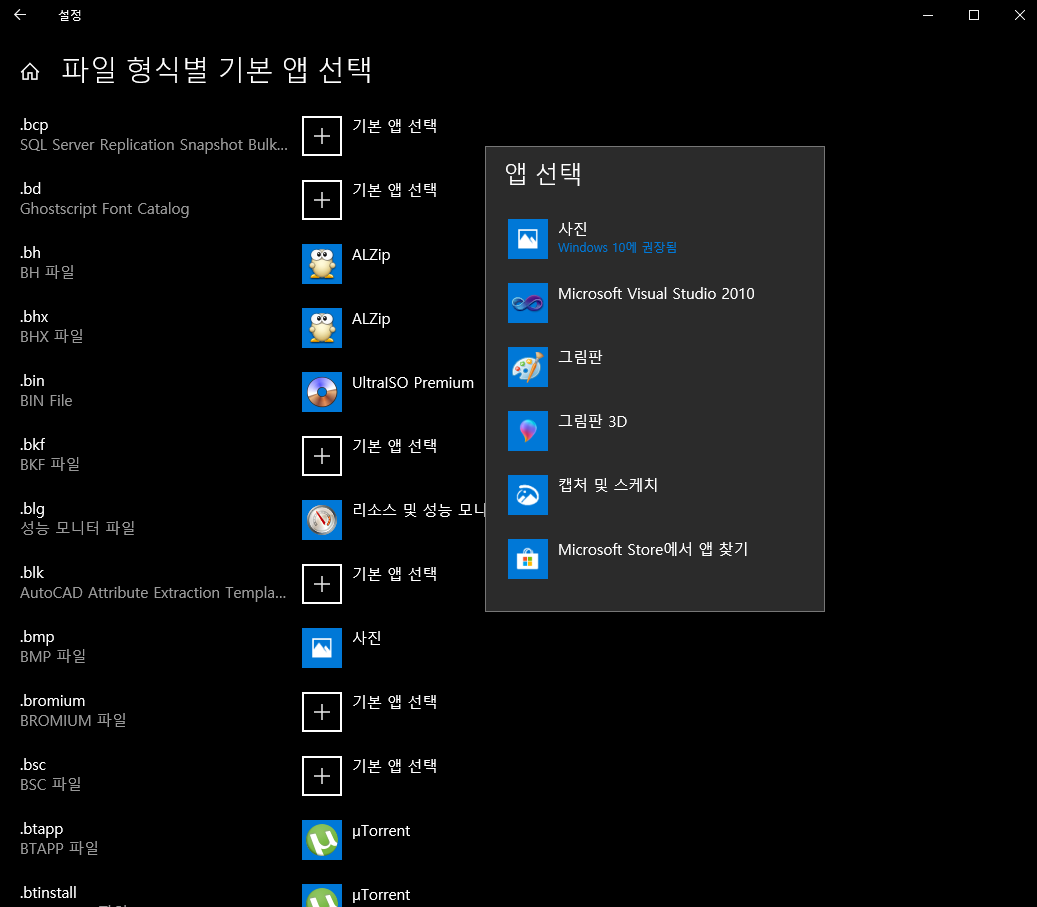Screen dimensions: 1037x907
Task: Click the µTorrent icon for .btinstall
Action: (x=322, y=896)
